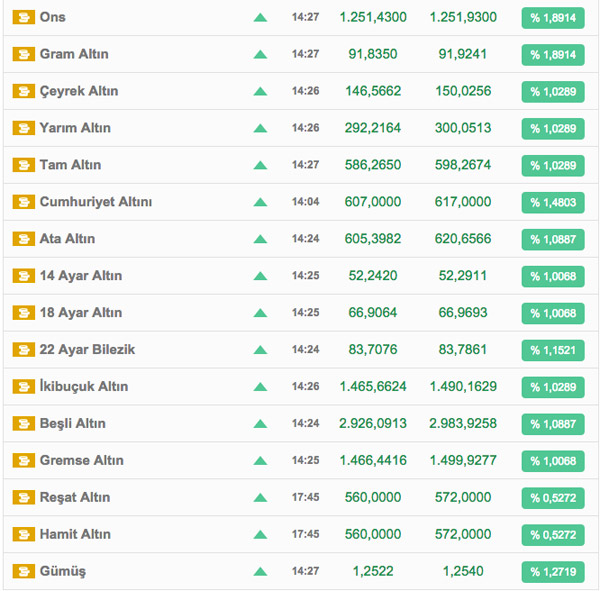Image resolution: width=600 pixels, height=591 pixels.
Task: Click the % 1,2719 change badge for Gümüş
Action: 552,572
